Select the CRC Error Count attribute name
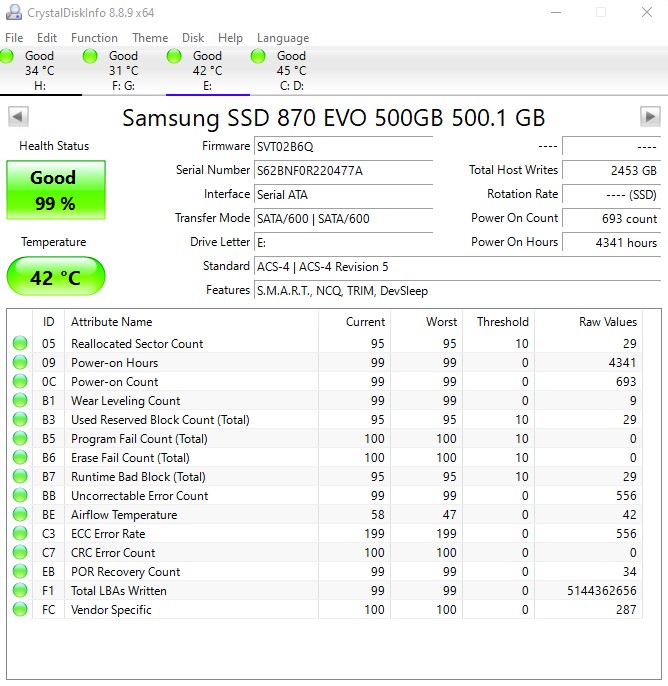The width and height of the screenshot is (668, 686). click(113, 553)
